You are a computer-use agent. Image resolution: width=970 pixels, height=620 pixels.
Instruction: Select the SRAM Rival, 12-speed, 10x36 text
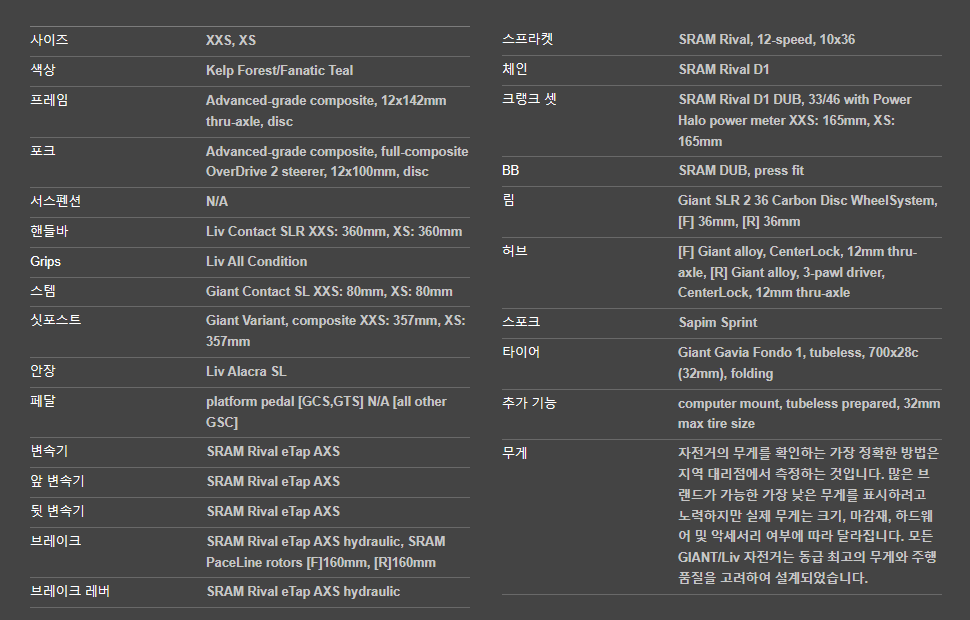pyautogui.click(x=766, y=40)
